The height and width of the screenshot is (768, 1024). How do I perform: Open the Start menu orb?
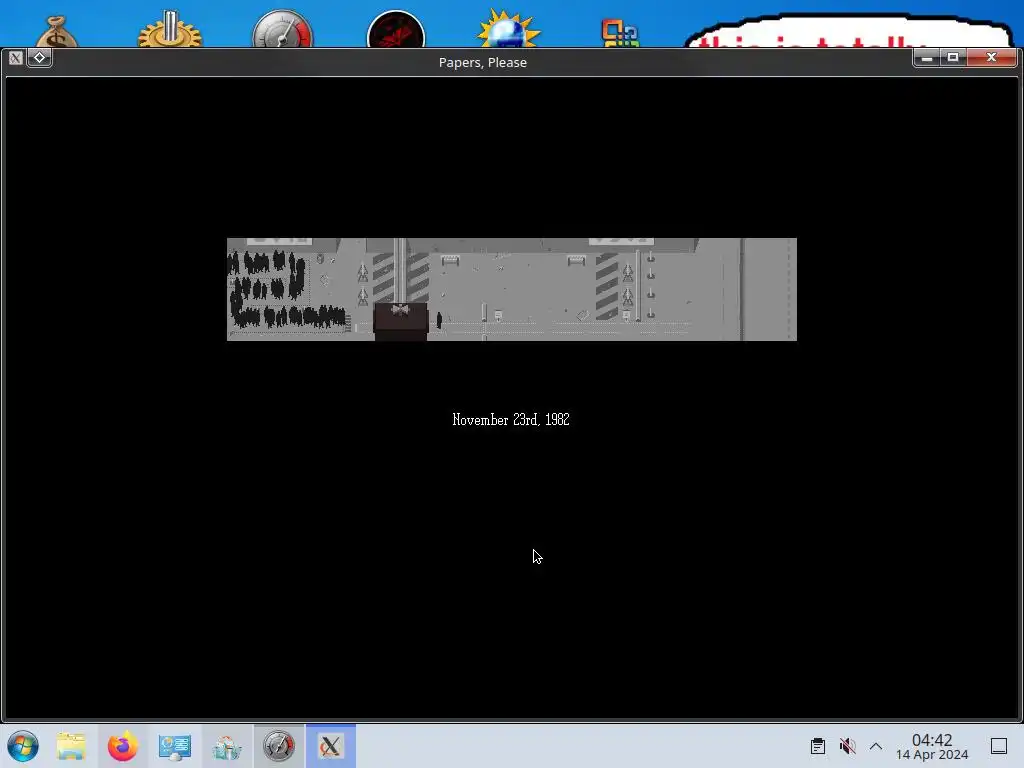pyautogui.click(x=23, y=746)
